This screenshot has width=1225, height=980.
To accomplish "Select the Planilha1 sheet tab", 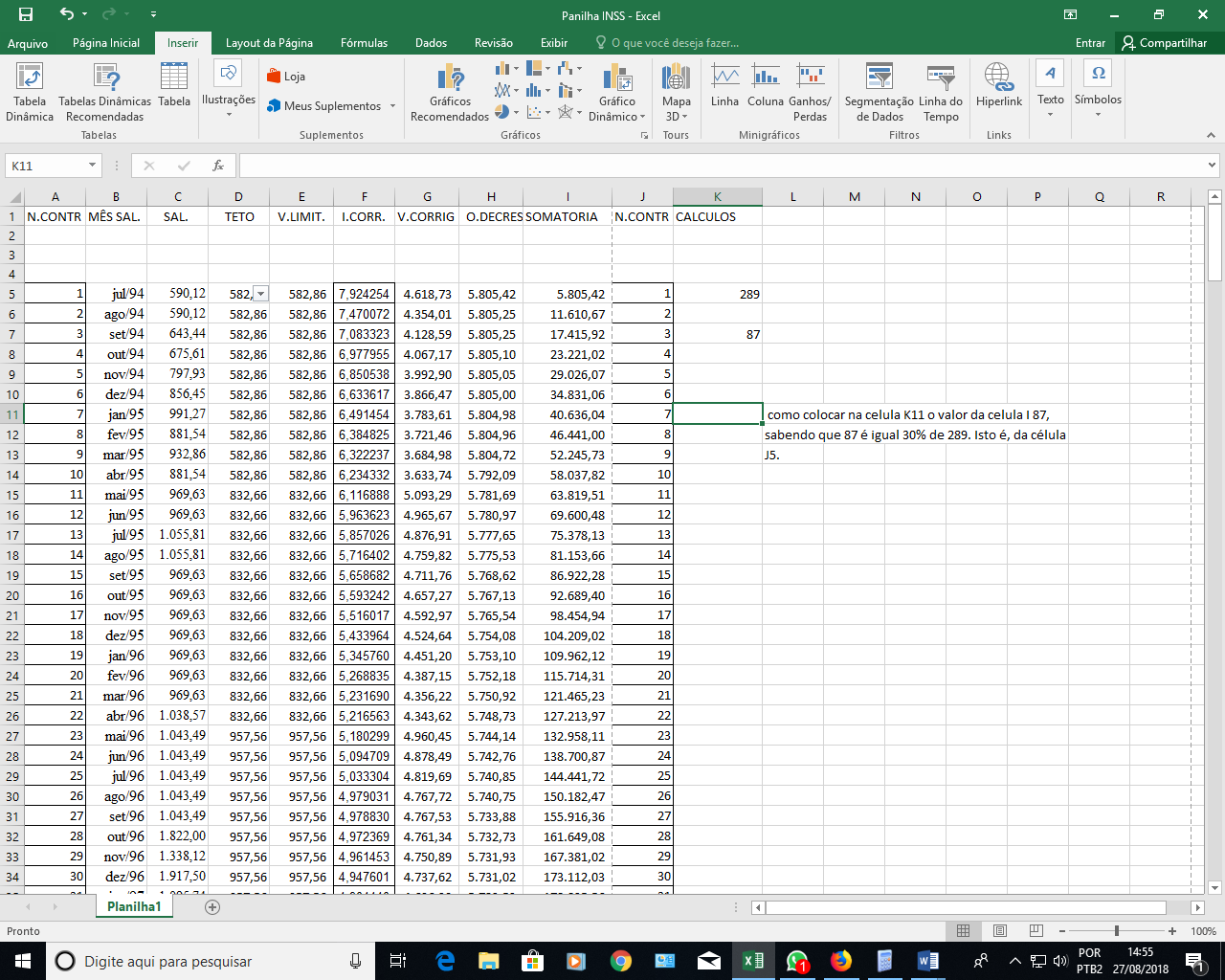I will pos(134,906).
